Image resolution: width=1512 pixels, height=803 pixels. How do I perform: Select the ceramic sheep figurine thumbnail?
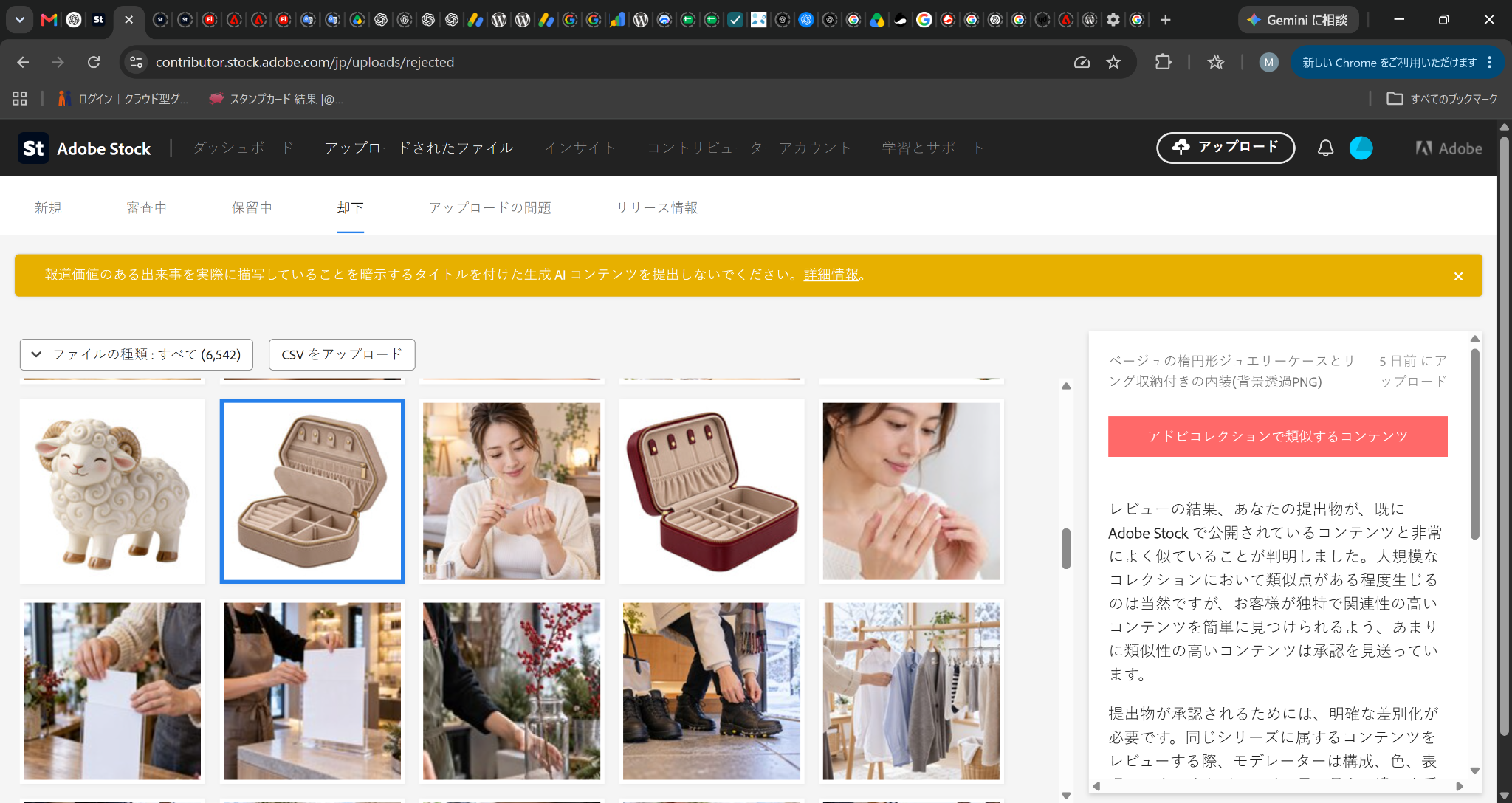pos(112,491)
